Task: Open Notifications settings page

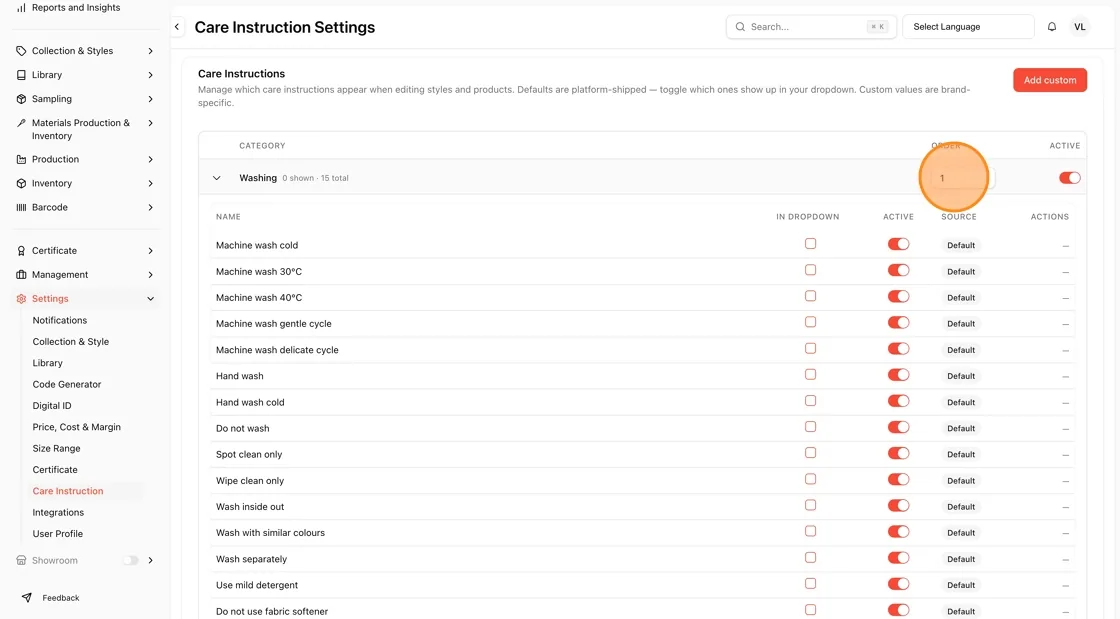Action: pos(60,321)
